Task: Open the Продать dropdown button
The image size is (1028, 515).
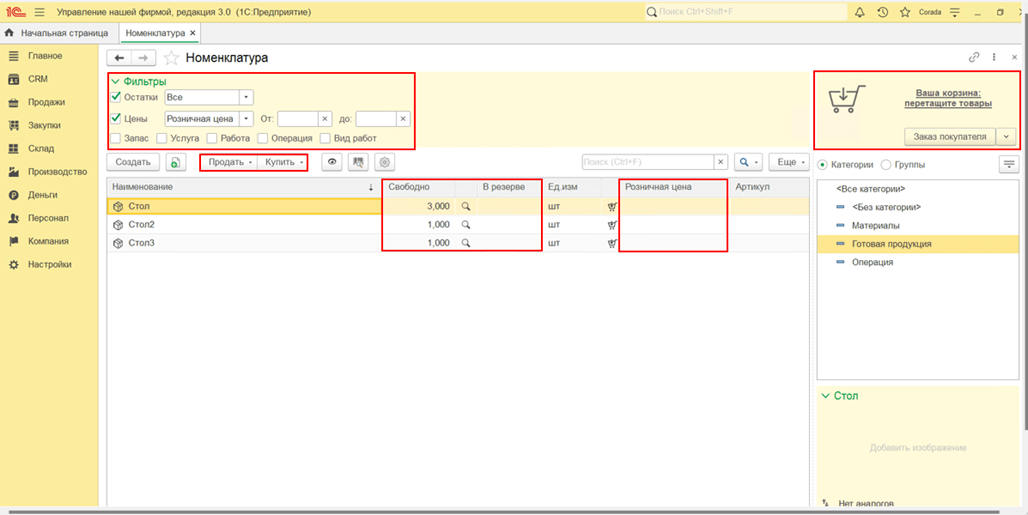Action: pyautogui.click(x=230, y=162)
